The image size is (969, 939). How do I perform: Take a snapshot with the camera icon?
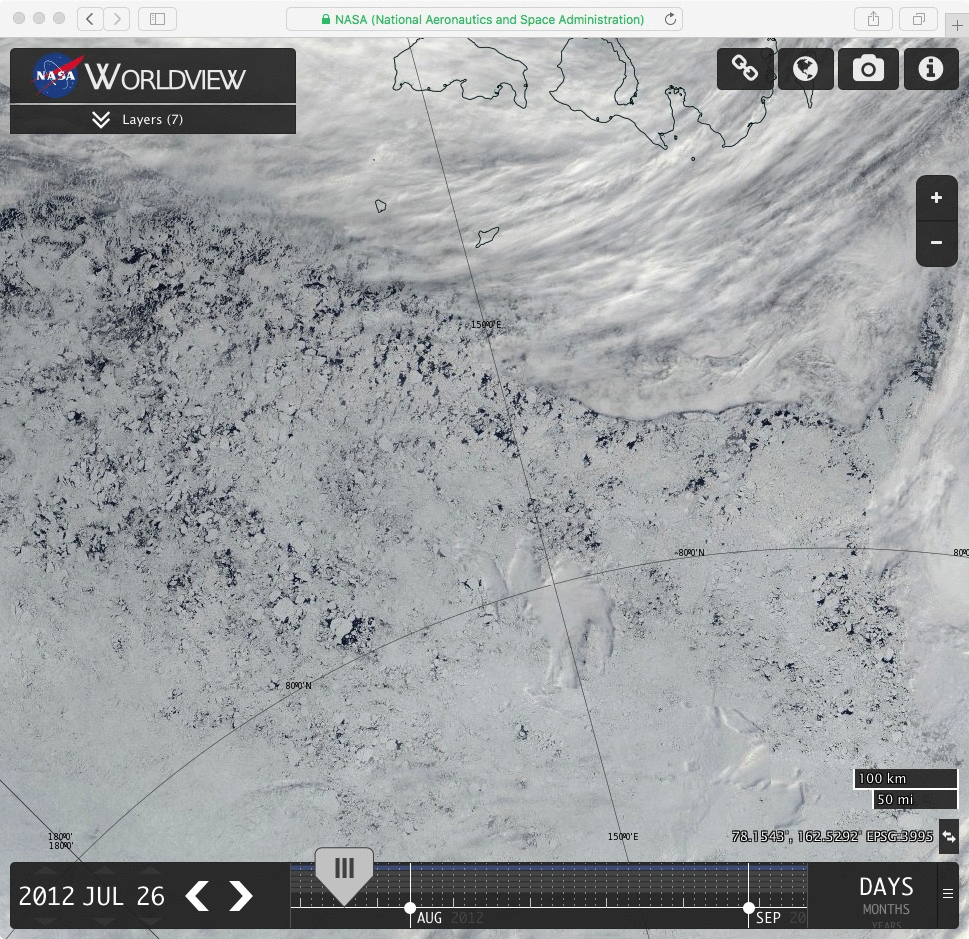tap(868, 68)
